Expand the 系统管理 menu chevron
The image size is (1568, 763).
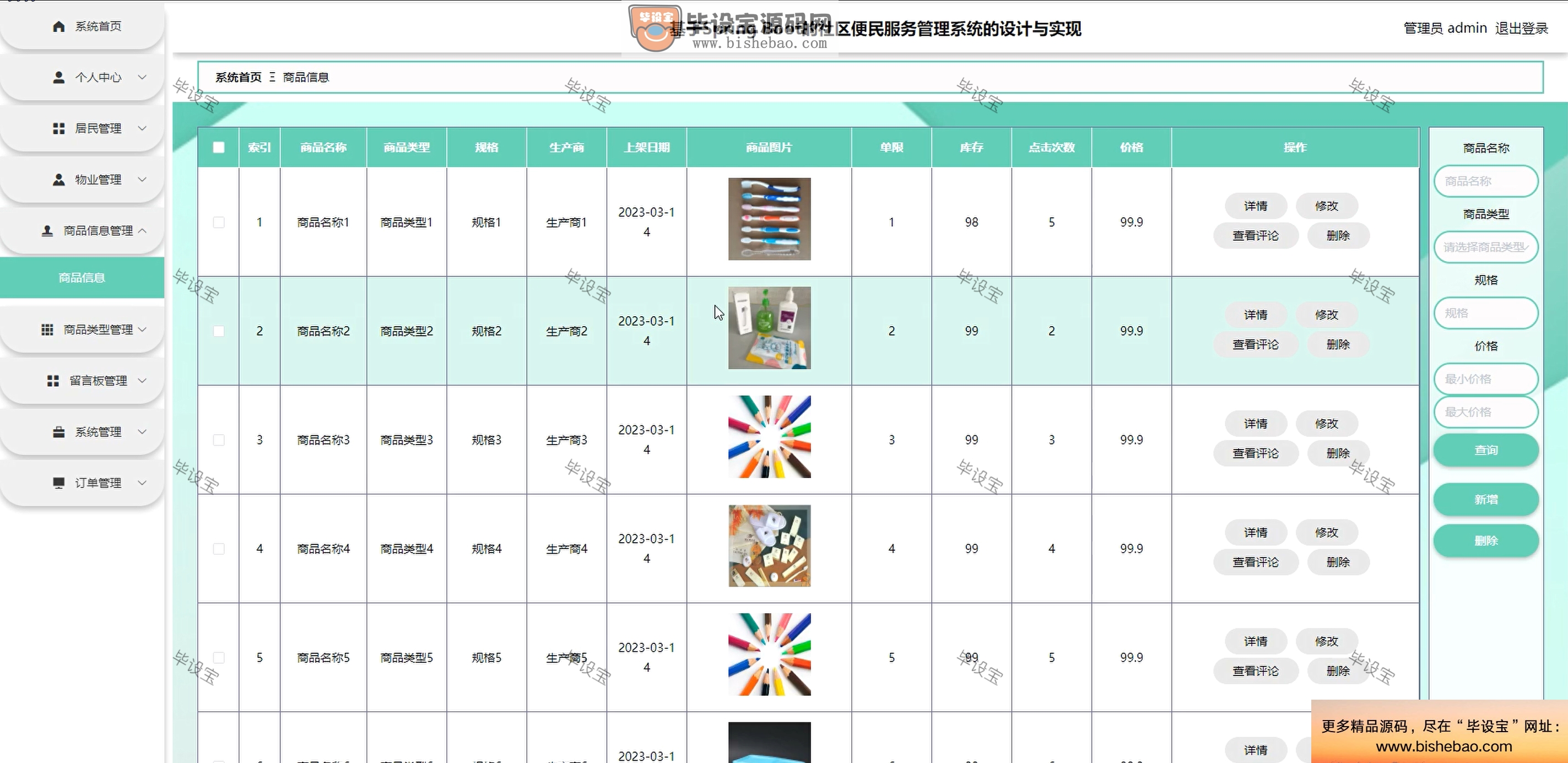[142, 431]
